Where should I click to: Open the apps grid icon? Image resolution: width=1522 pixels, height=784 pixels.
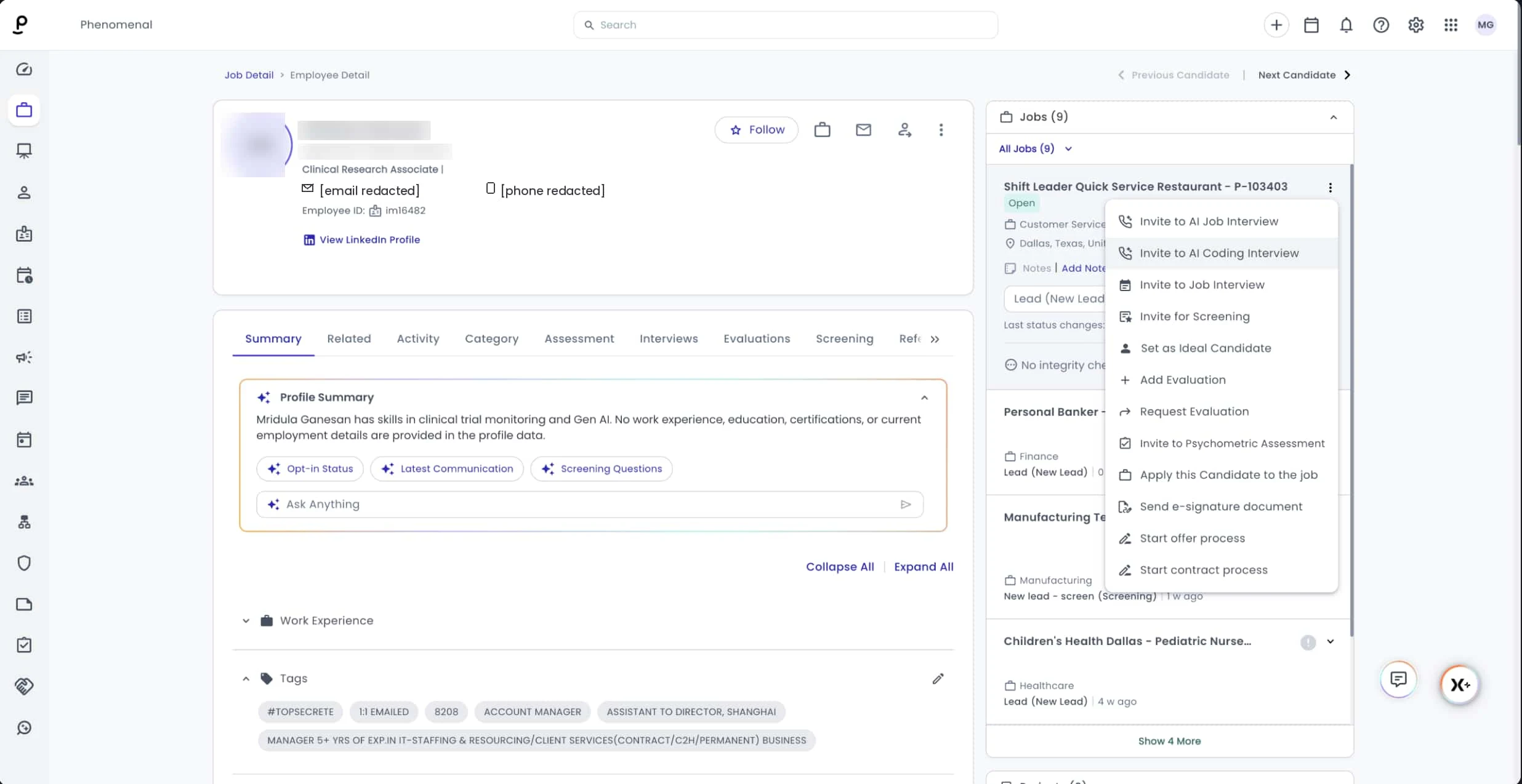coord(1451,25)
